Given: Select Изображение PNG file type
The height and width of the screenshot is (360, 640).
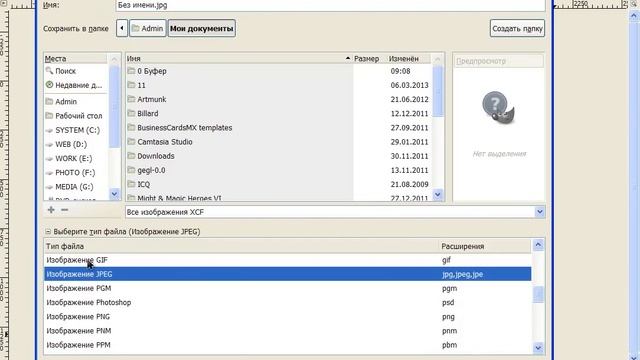Looking at the screenshot, I should [x=288, y=317].
